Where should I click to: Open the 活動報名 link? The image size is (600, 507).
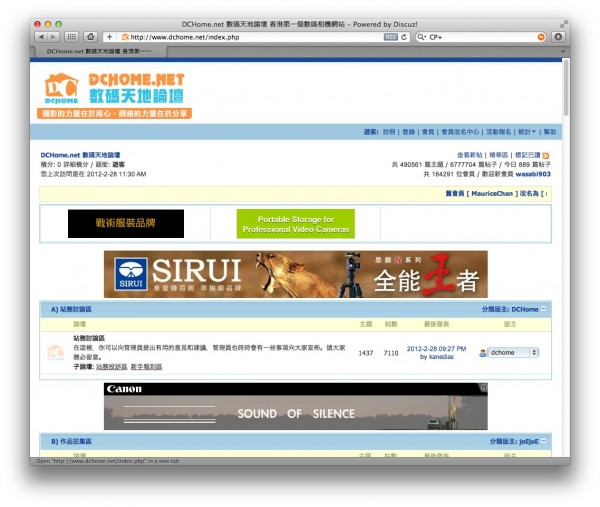(499, 132)
